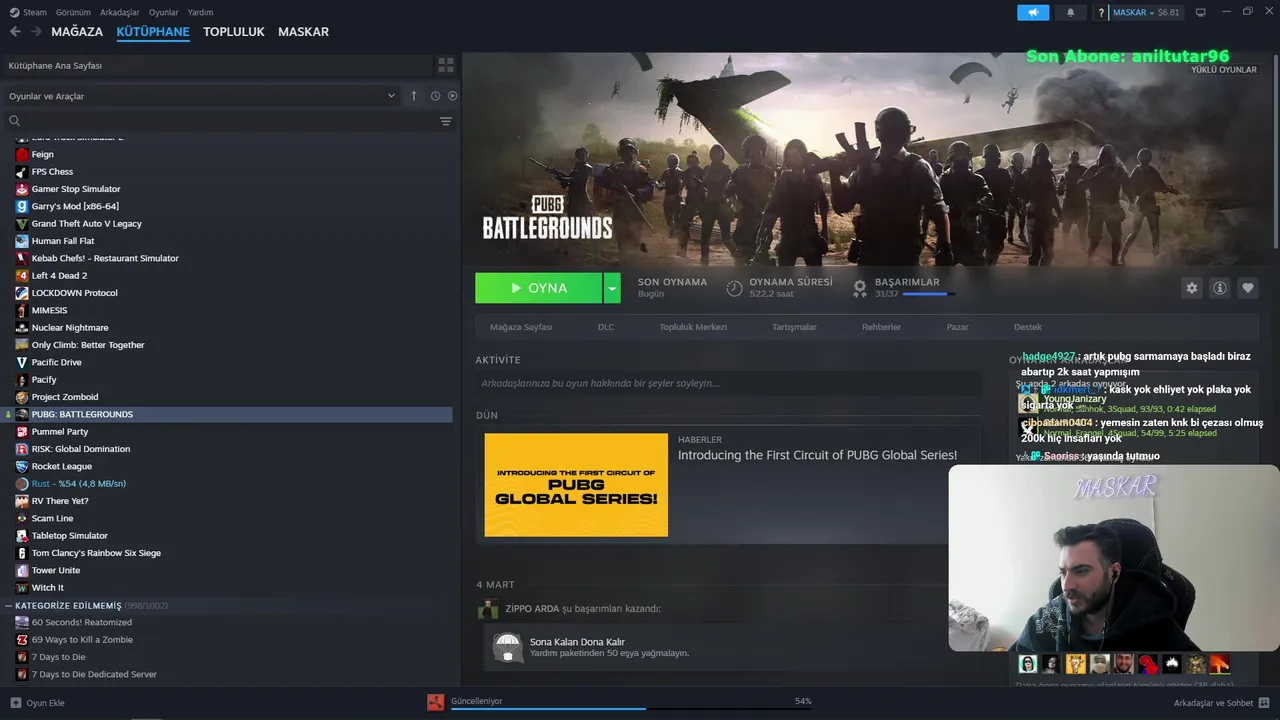
Task: Open the Destek tab
Action: point(1028,327)
